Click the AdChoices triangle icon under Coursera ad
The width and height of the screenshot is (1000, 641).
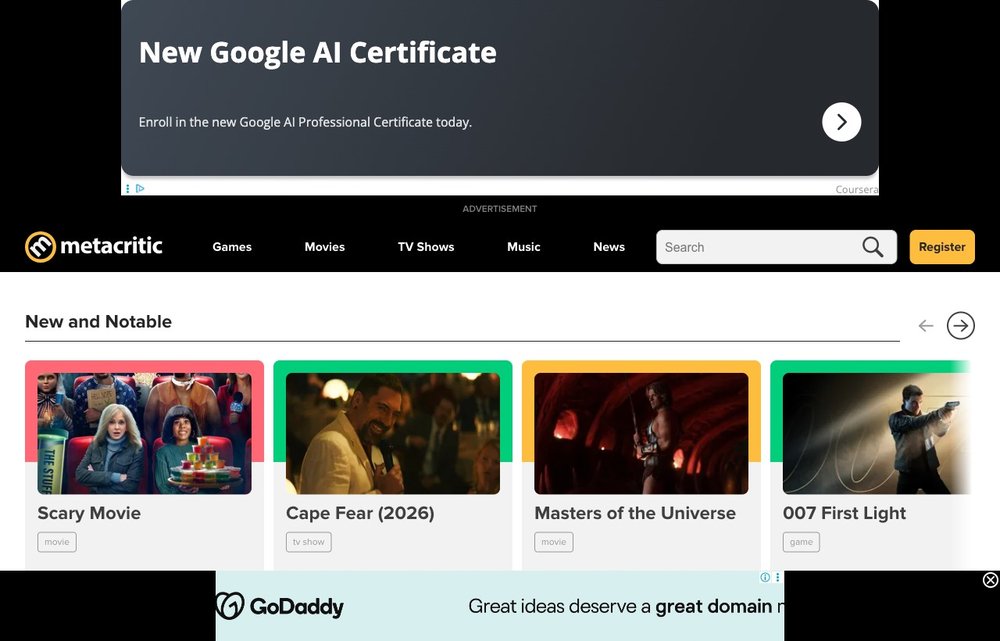coord(140,188)
